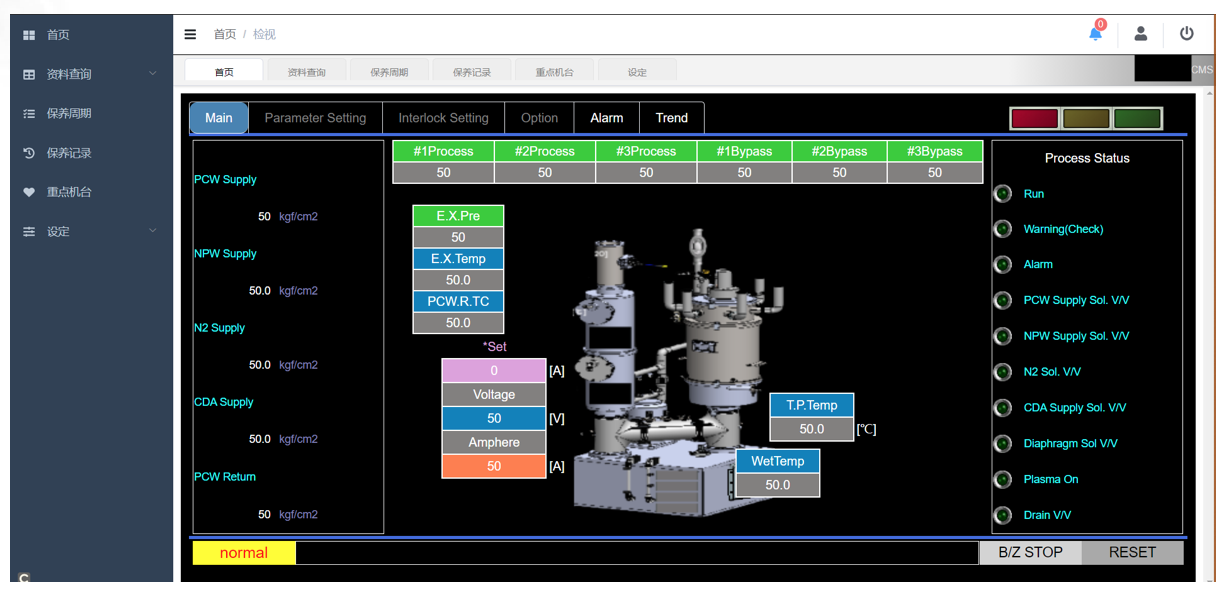
Task: Toggle the Run status indicator
Action: (1003, 194)
